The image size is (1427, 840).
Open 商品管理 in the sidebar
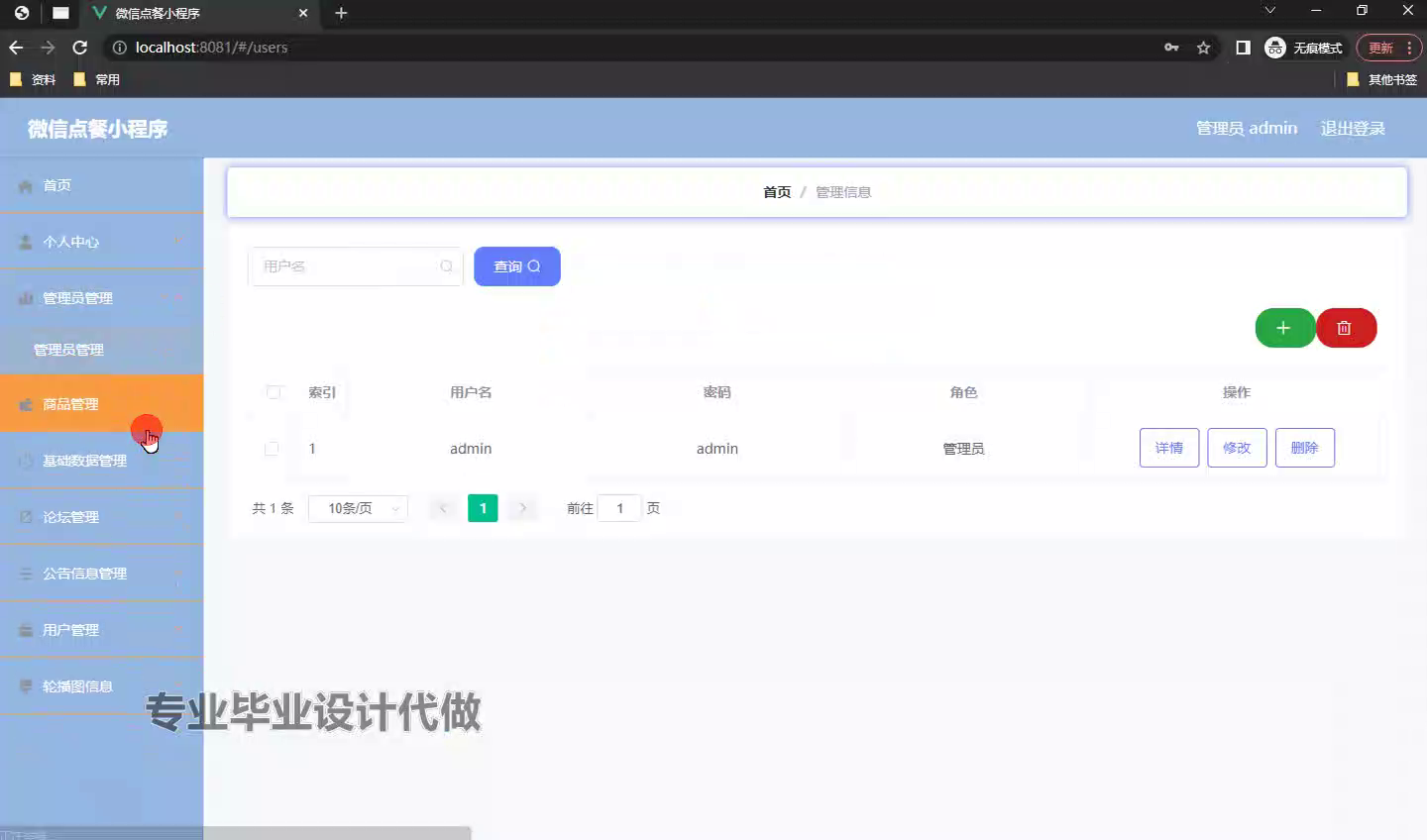pyautogui.click(x=101, y=404)
